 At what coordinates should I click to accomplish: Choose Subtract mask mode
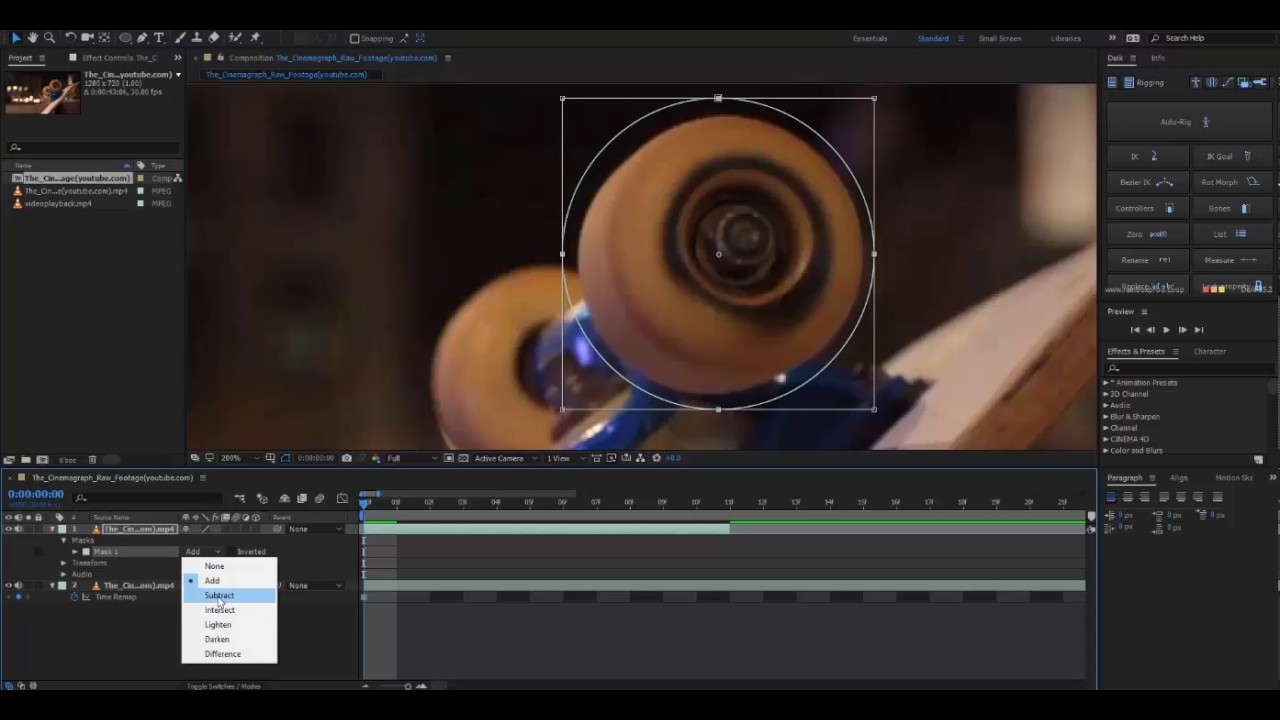coord(229,595)
